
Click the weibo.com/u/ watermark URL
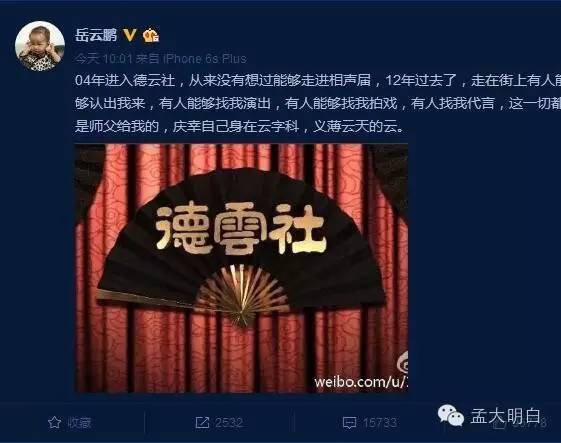(361, 382)
